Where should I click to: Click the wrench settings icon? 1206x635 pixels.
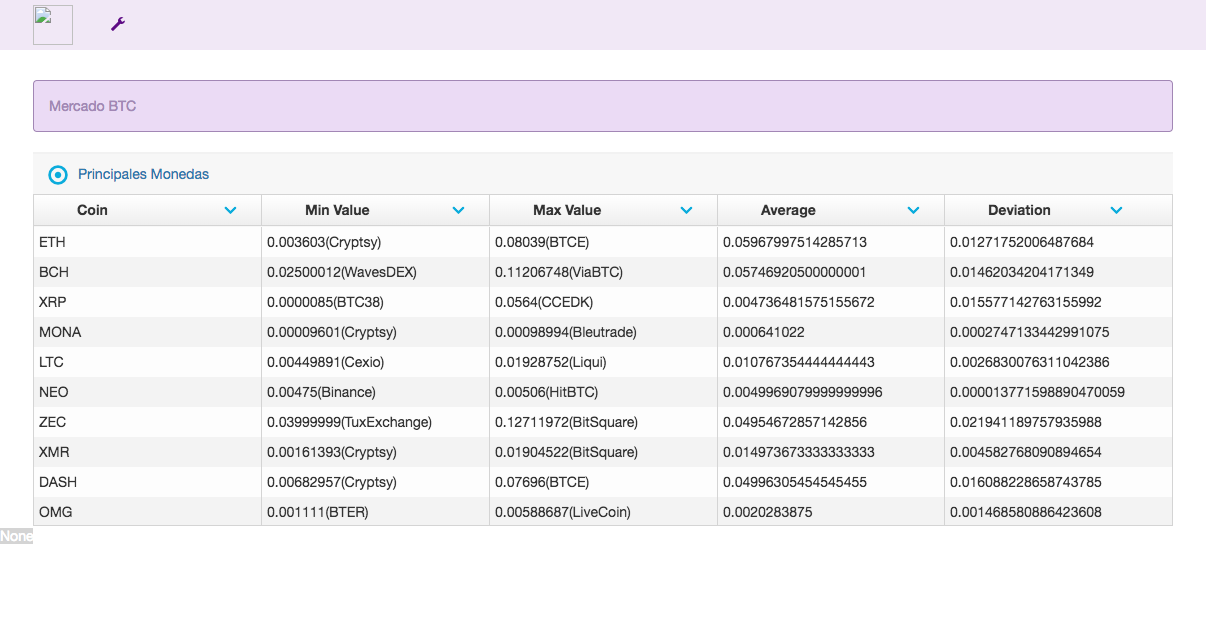click(x=117, y=24)
